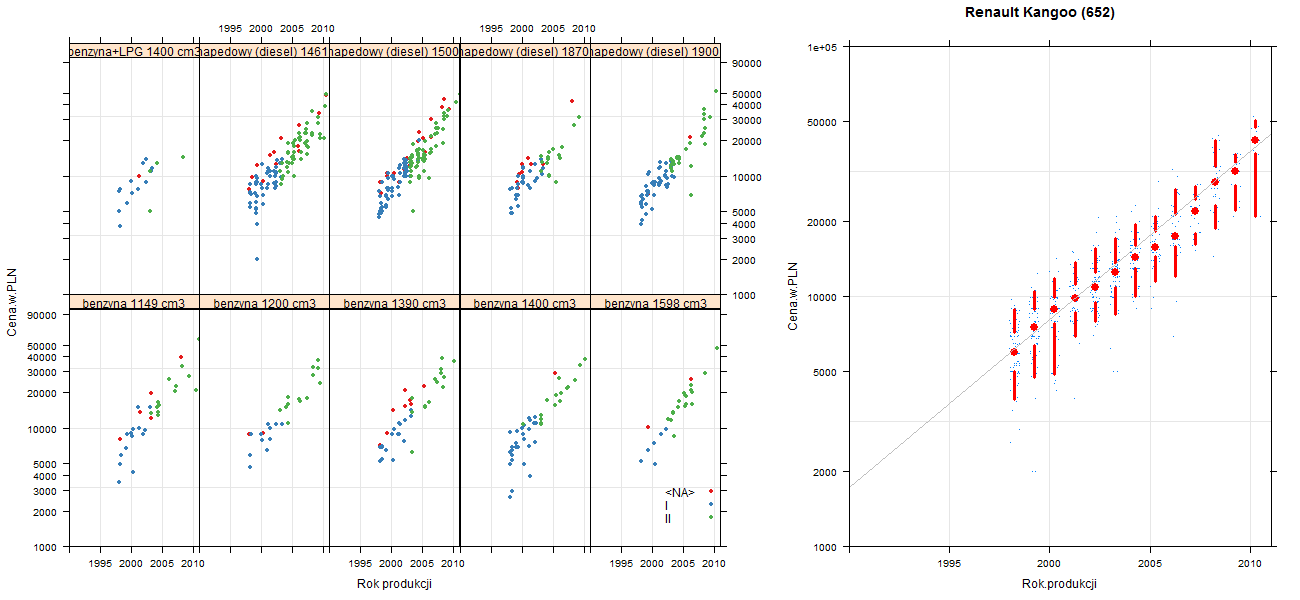The image size is (1300, 600).
Task: Click the '2005' x-axis tick of the Kangoo chart
Action: tap(1150, 564)
